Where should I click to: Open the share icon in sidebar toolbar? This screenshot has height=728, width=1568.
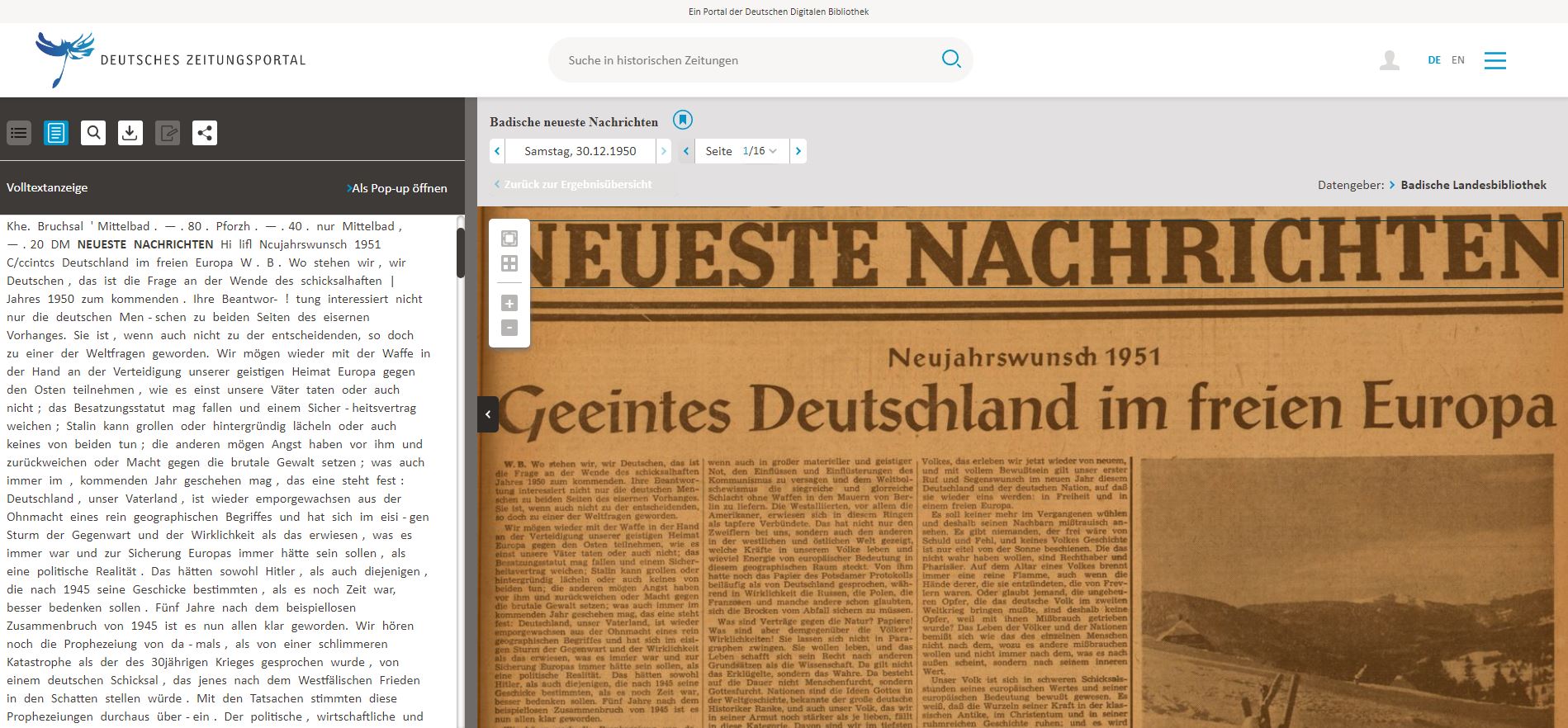pyautogui.click(x=205, y=133)
